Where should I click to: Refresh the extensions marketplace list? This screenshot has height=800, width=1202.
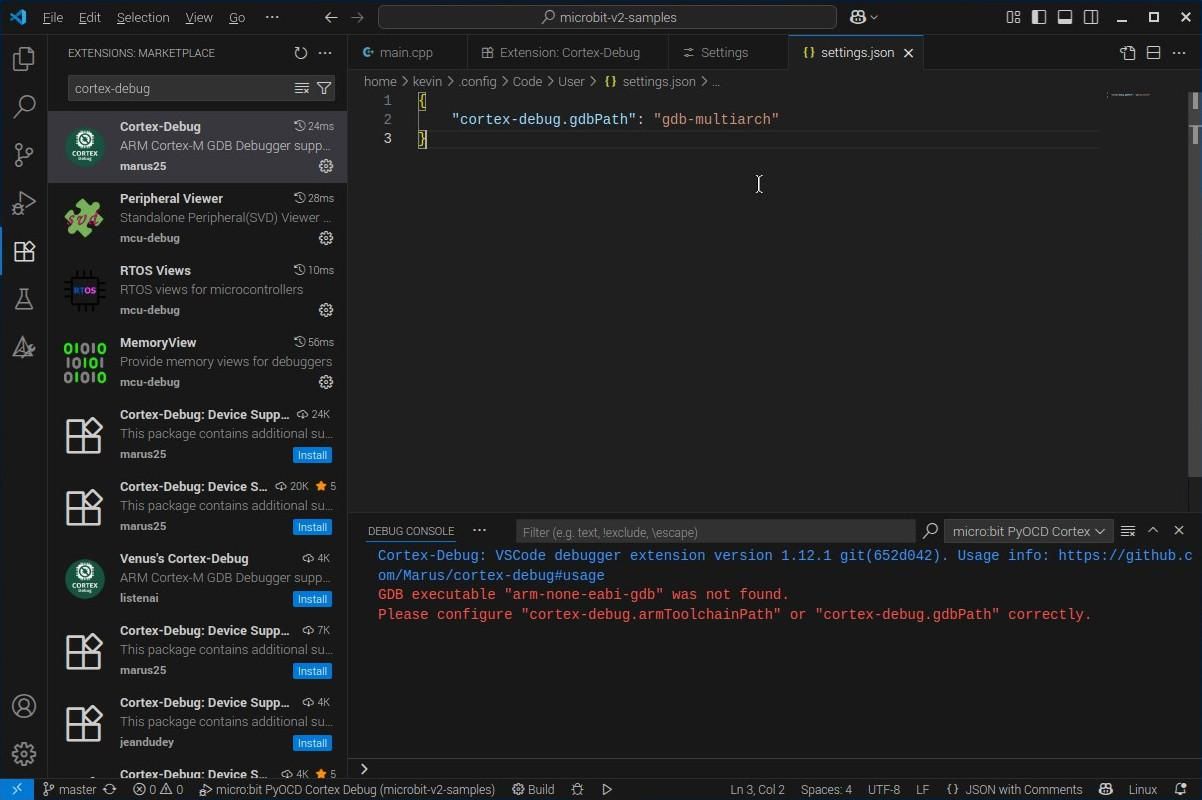click(300, 53)
